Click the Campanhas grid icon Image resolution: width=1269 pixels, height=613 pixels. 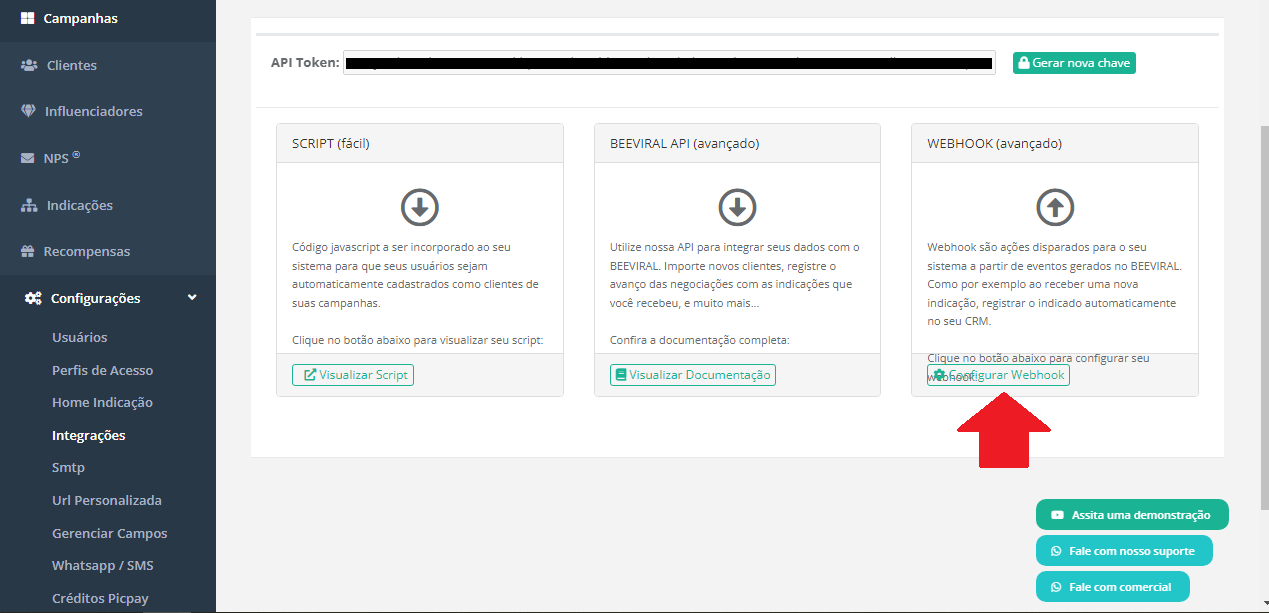click(27, 18)
